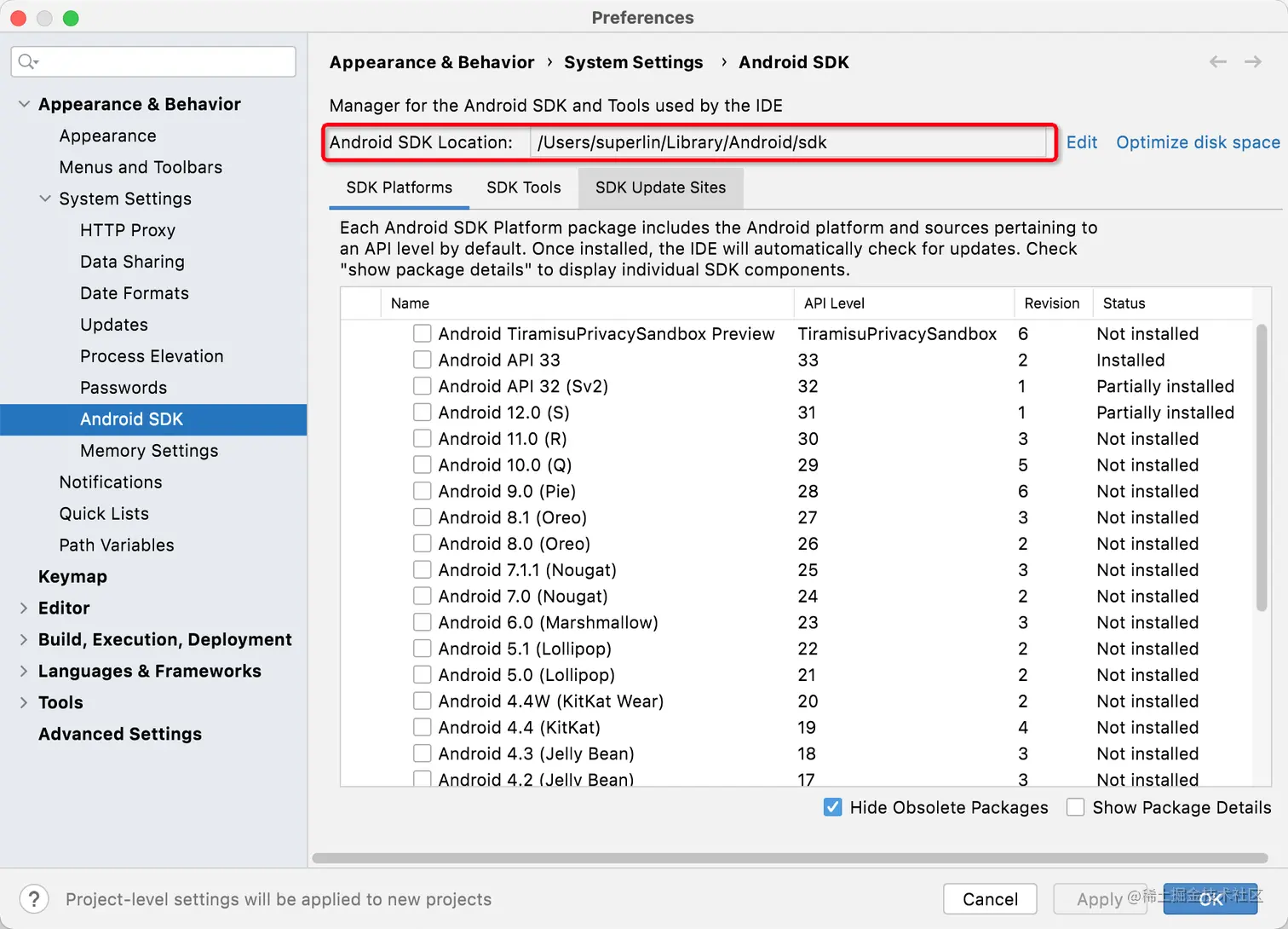Check Android 4.4 (KitKat) checkbox
This screenshot has height=929, width=1288.
[422, 727]
